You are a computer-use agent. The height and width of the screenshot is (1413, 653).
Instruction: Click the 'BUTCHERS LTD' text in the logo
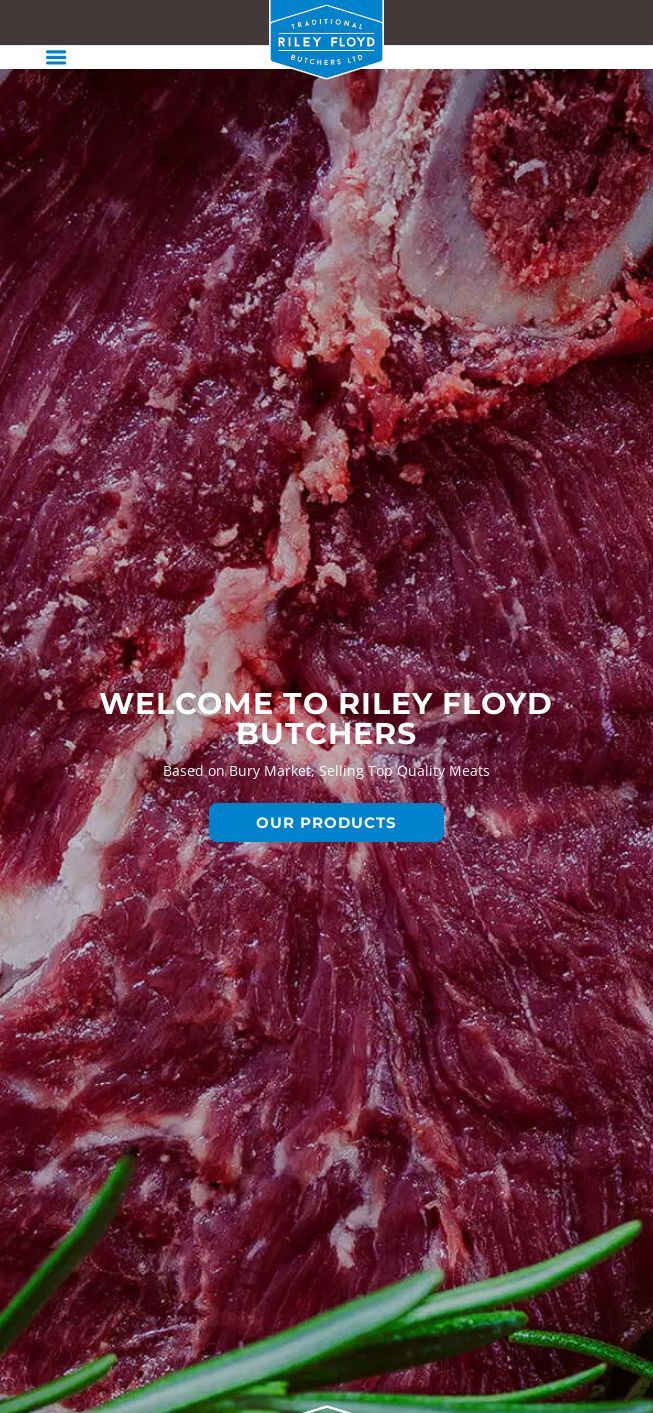point(327,60)
